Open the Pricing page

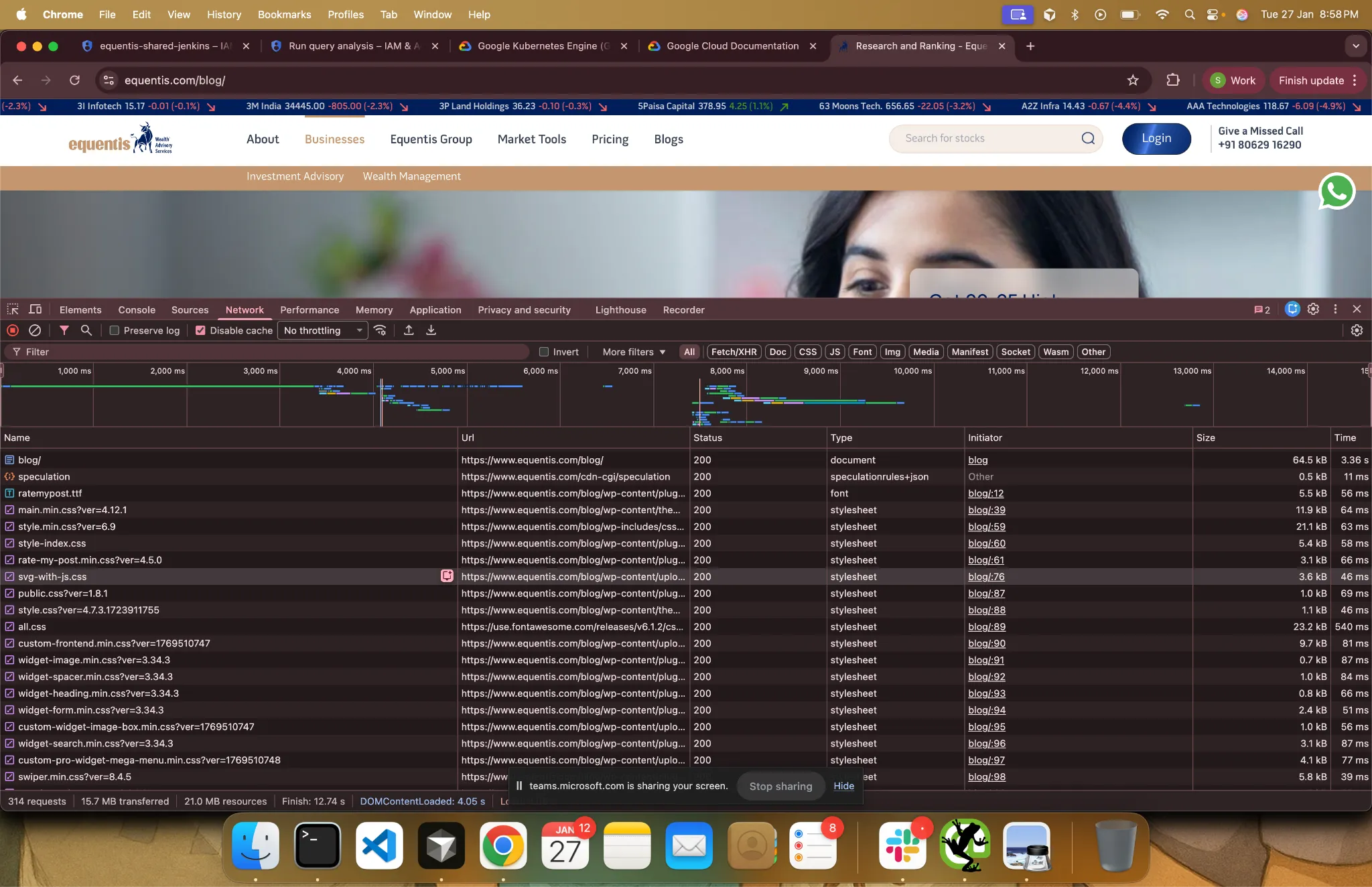tap(610, 139)
